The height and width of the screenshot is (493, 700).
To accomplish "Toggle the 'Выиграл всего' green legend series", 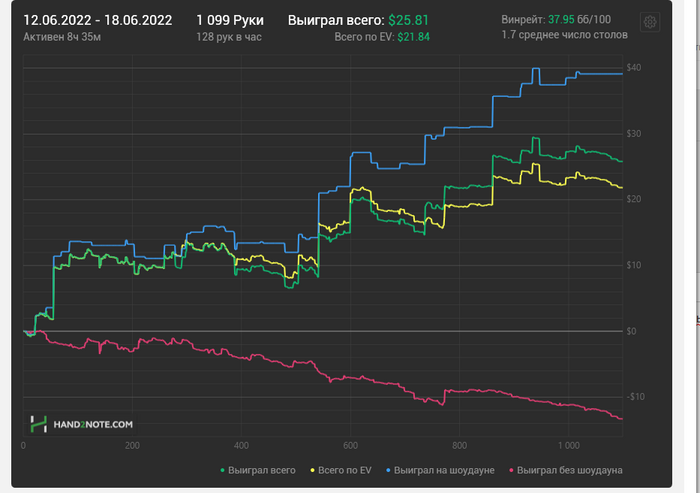I will pyautogui.click(x=258, y=470).
